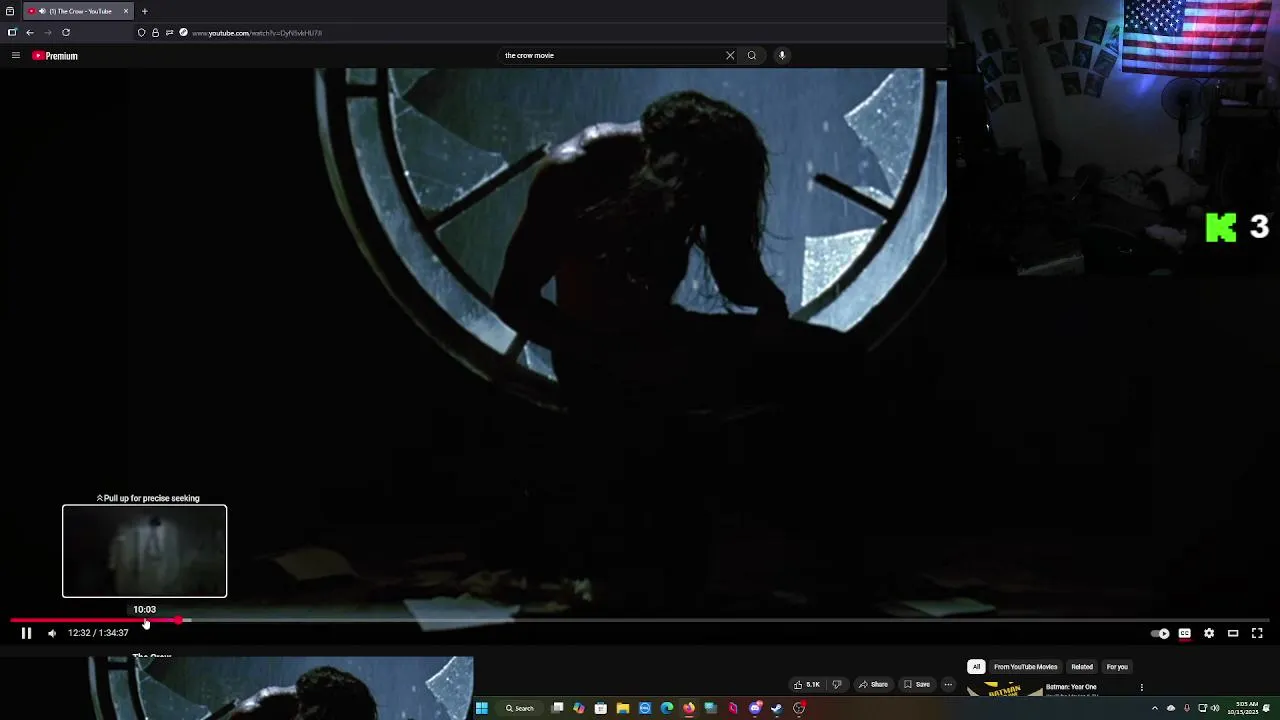
Task: Select the 'For you' filter chip
Action: click(x=1117, y=667)
